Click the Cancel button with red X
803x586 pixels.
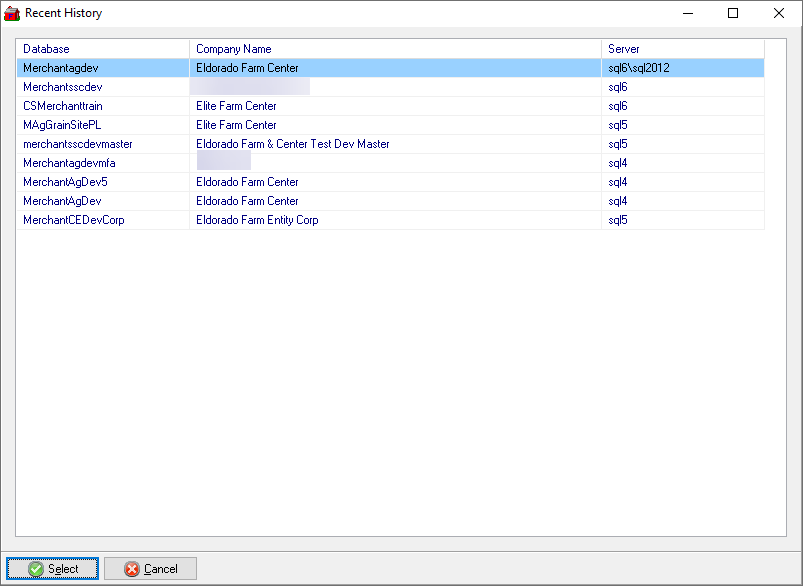150,569
